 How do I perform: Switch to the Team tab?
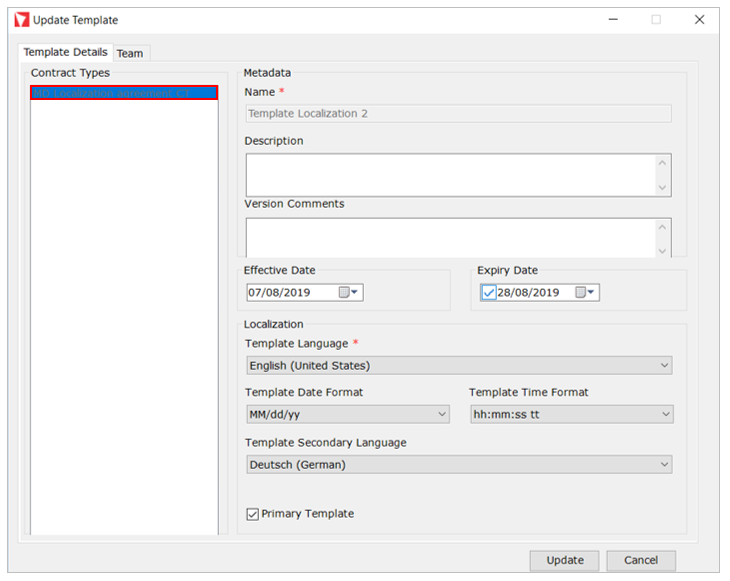tap(129, 53)
